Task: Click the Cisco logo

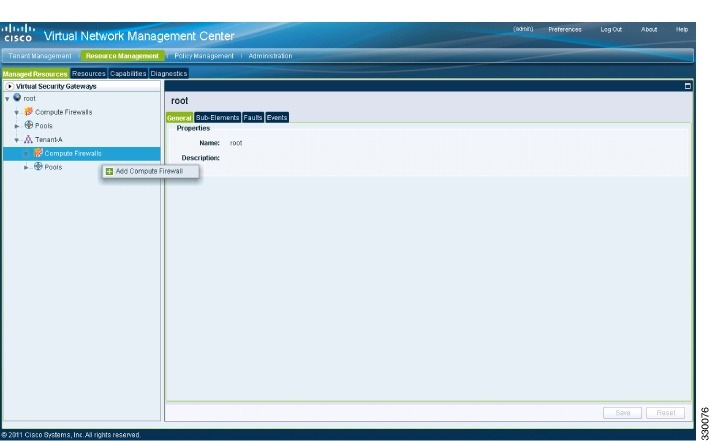Action: (18, 33)
